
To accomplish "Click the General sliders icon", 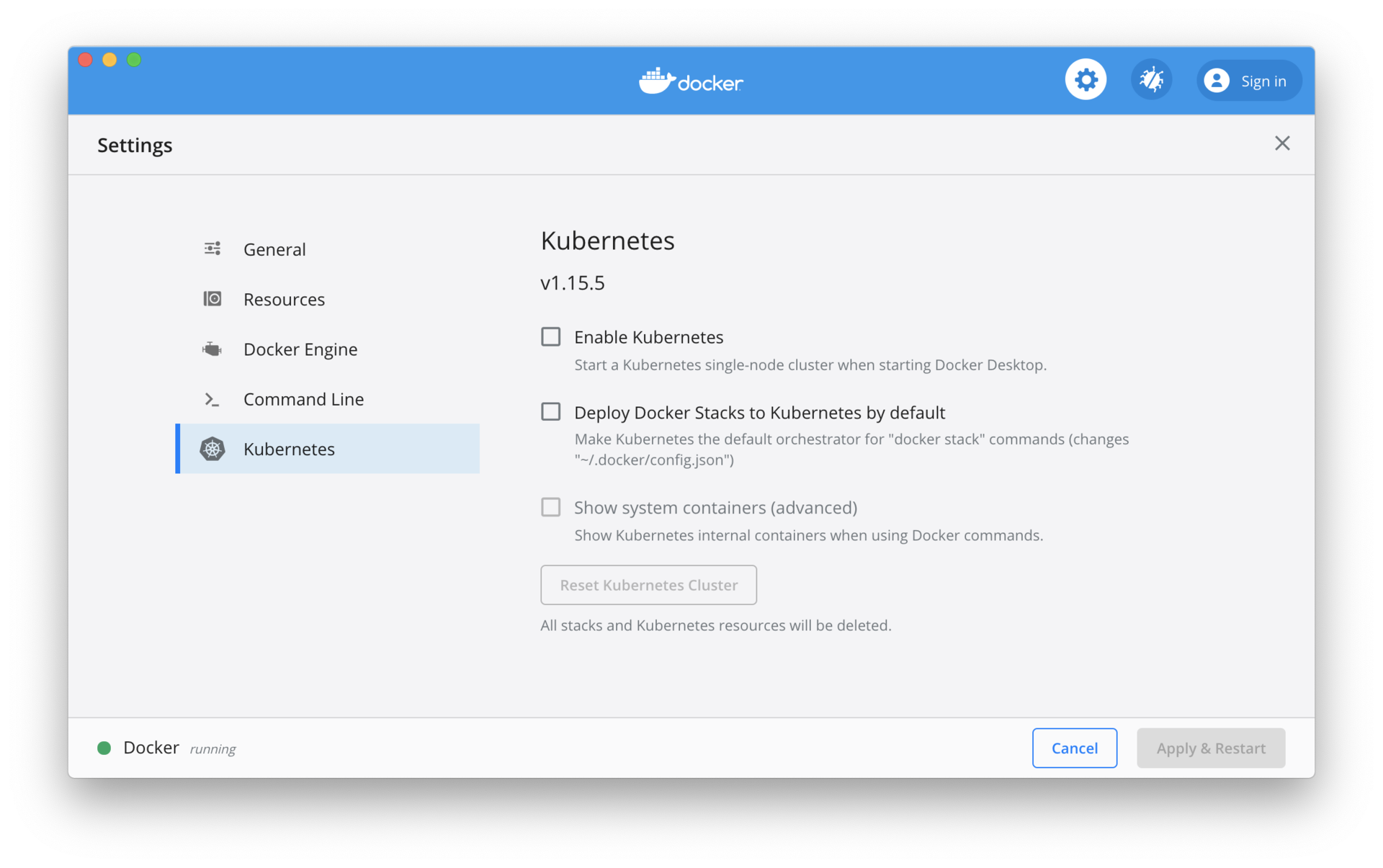I will click(x=212, y=249).
